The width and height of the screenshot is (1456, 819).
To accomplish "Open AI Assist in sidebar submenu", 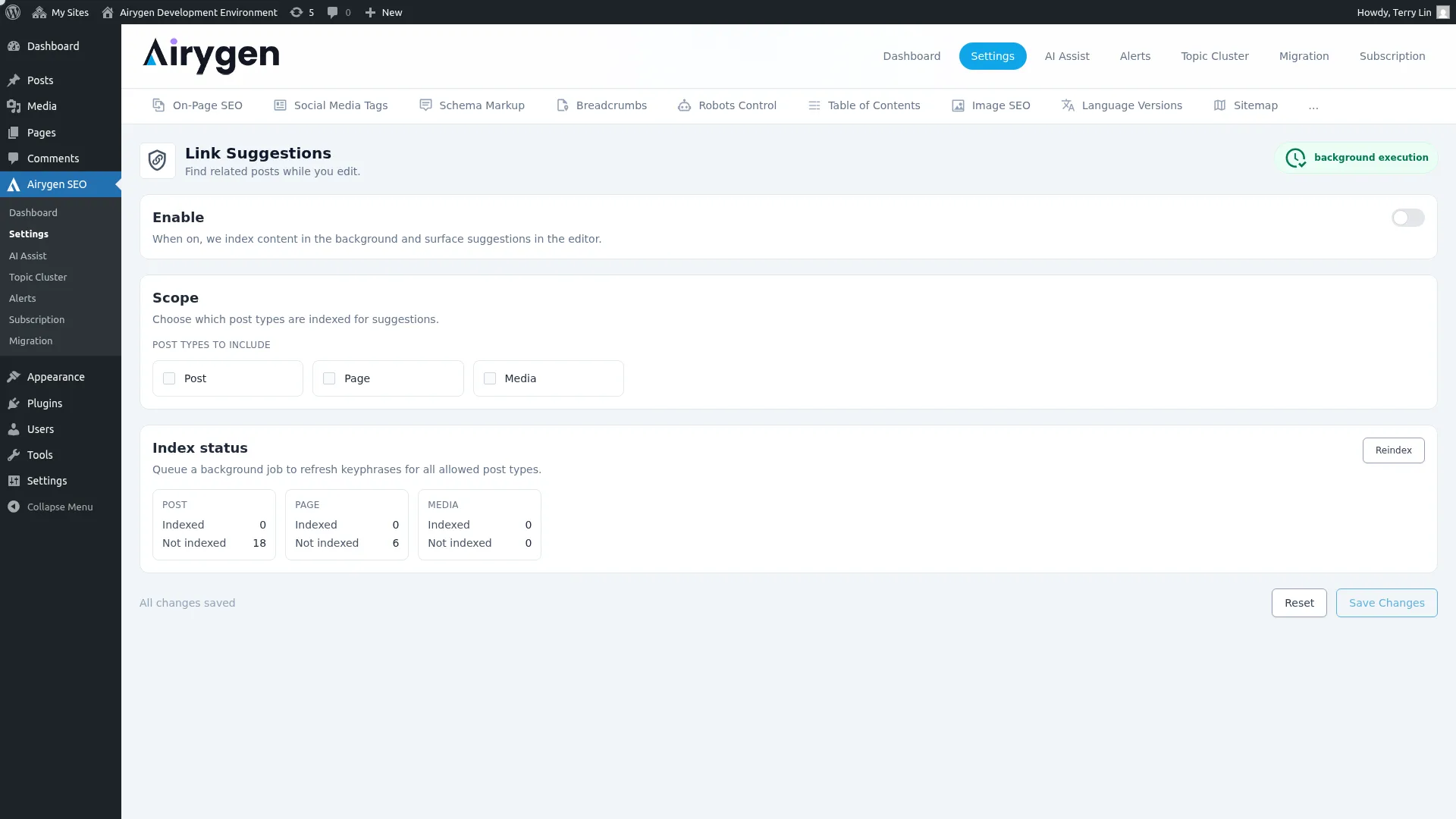I will 28,256.
